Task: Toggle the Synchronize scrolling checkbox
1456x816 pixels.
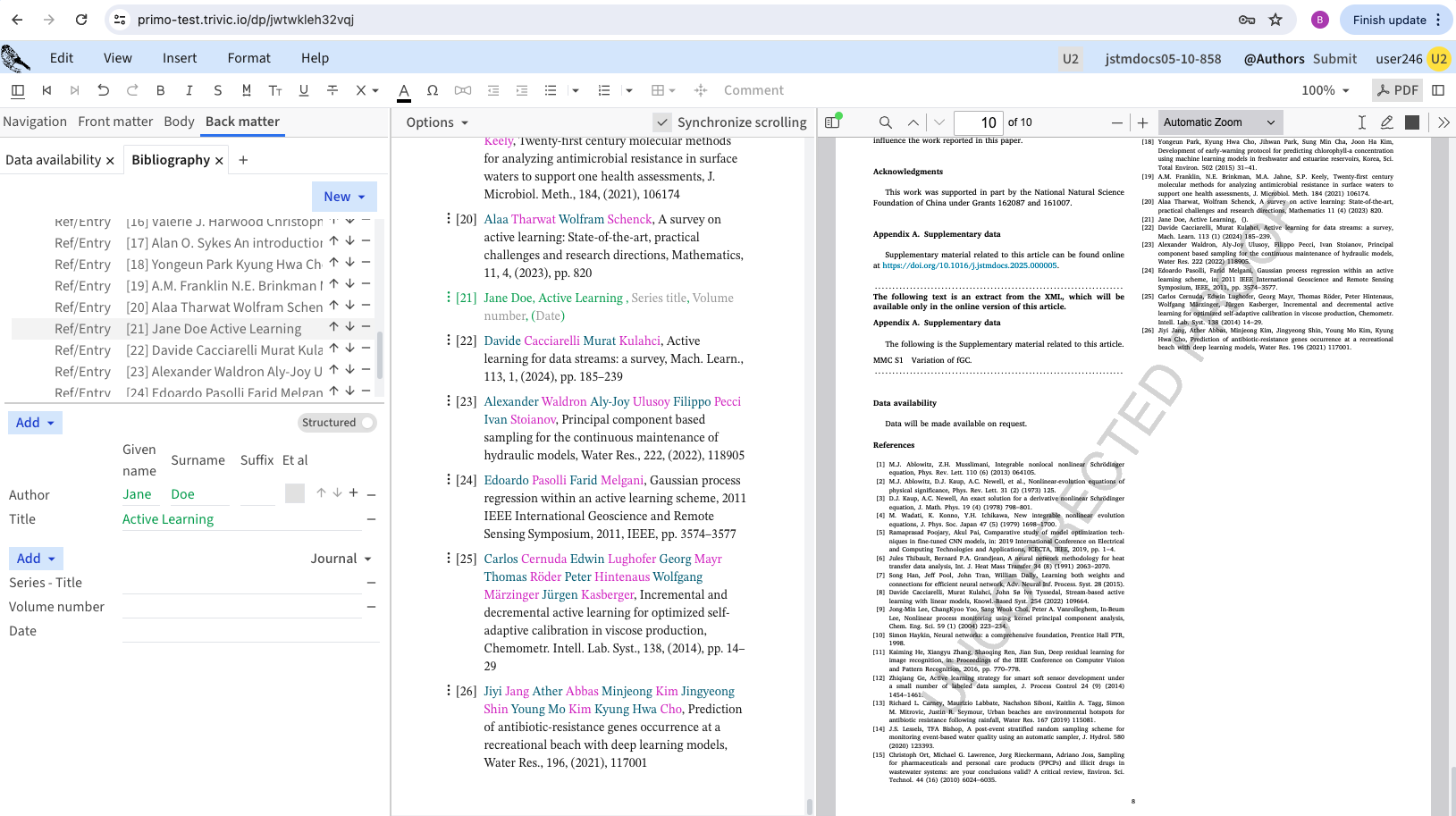Action: [x=662, y=122]
